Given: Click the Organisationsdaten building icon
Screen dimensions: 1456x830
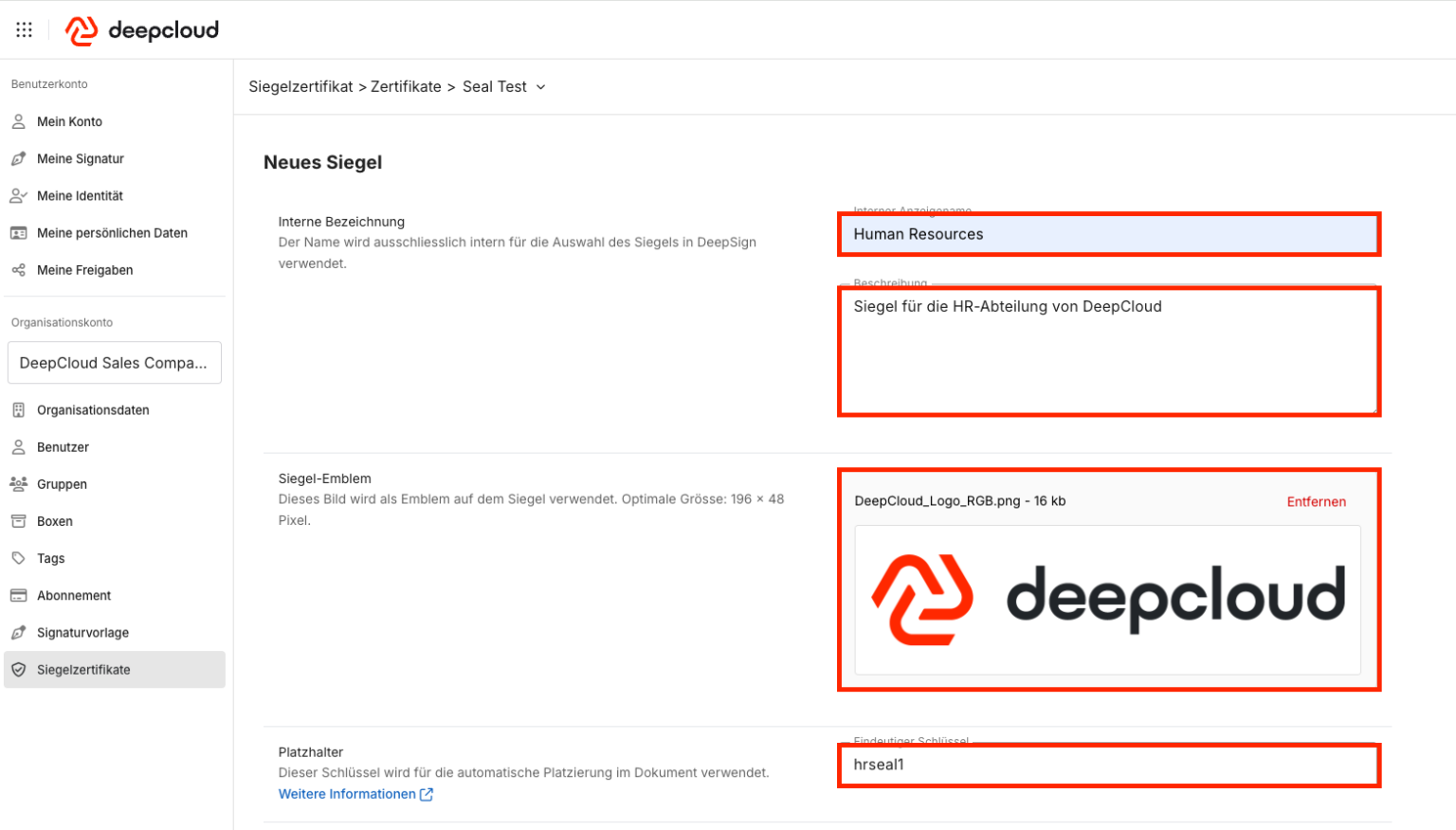Looking at the screenshot, I should (18, 409).
